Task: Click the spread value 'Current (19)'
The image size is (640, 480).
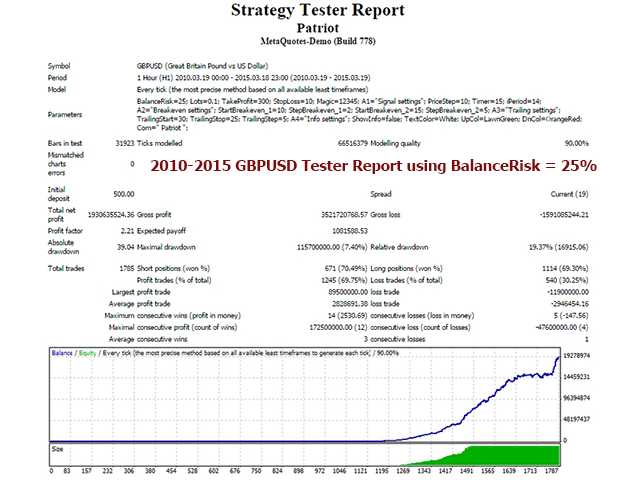Action: [x=569, y=194]
